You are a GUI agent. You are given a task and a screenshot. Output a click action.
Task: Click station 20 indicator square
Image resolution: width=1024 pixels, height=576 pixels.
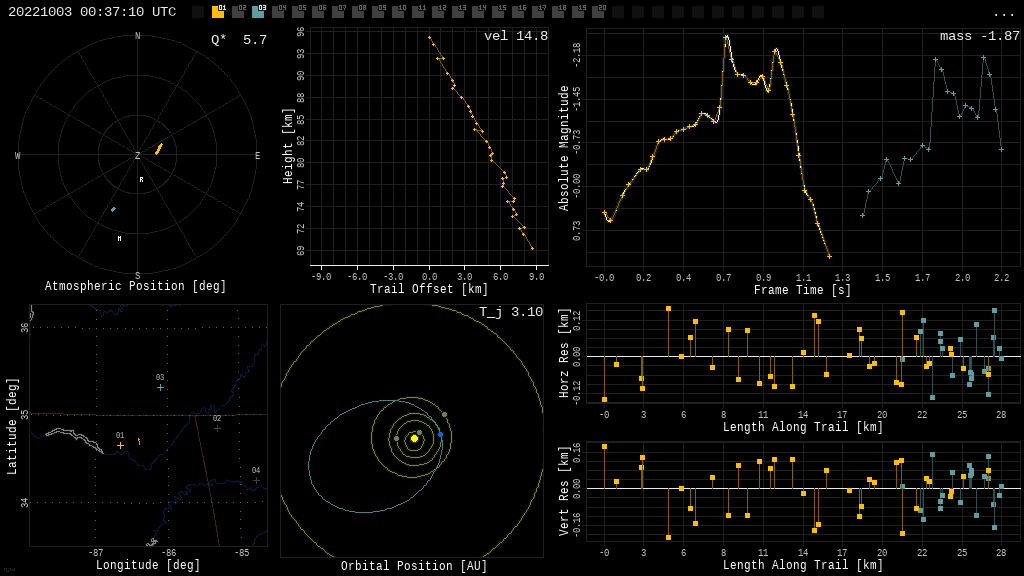598,12
